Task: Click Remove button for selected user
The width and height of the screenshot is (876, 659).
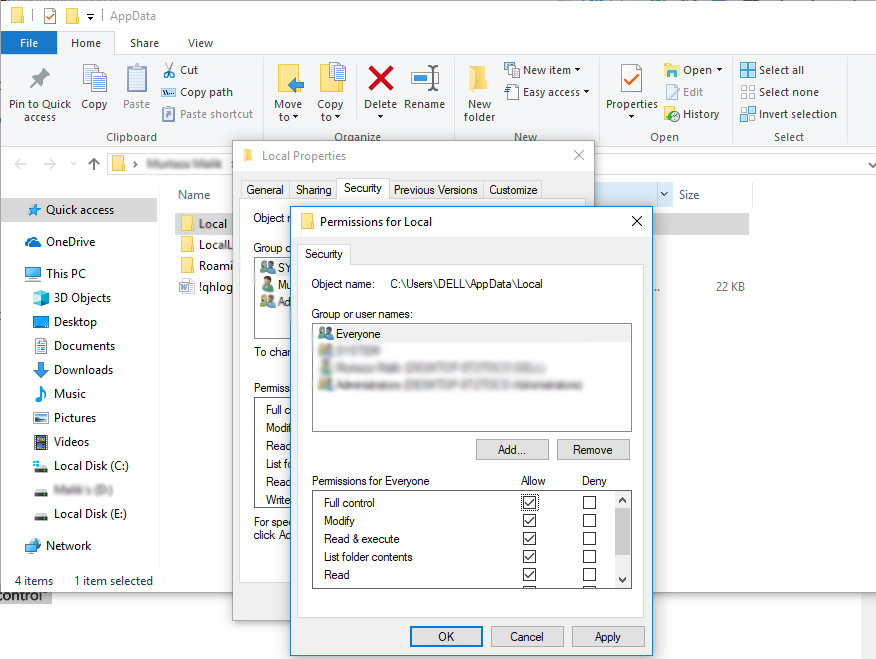Action: coord(593,450)
